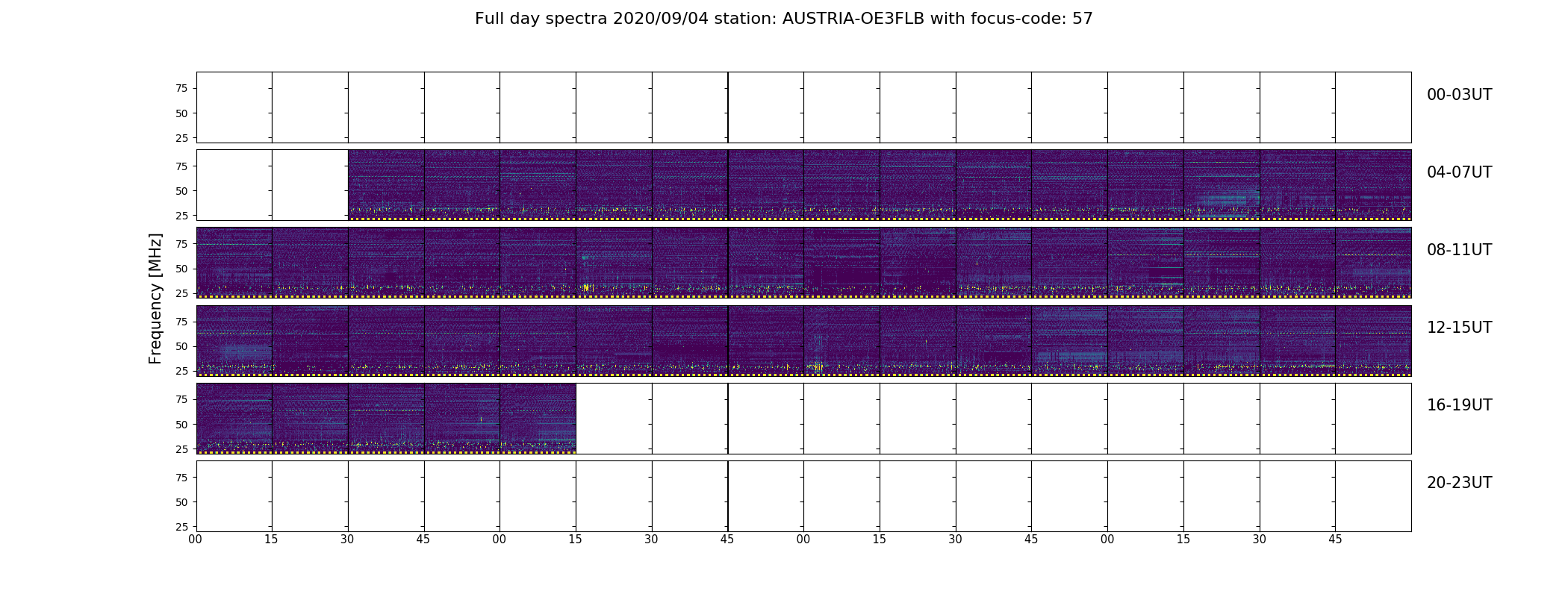Click the full day spectra plot title
This screenshot has height=597, width=1568.
[784, 19]
